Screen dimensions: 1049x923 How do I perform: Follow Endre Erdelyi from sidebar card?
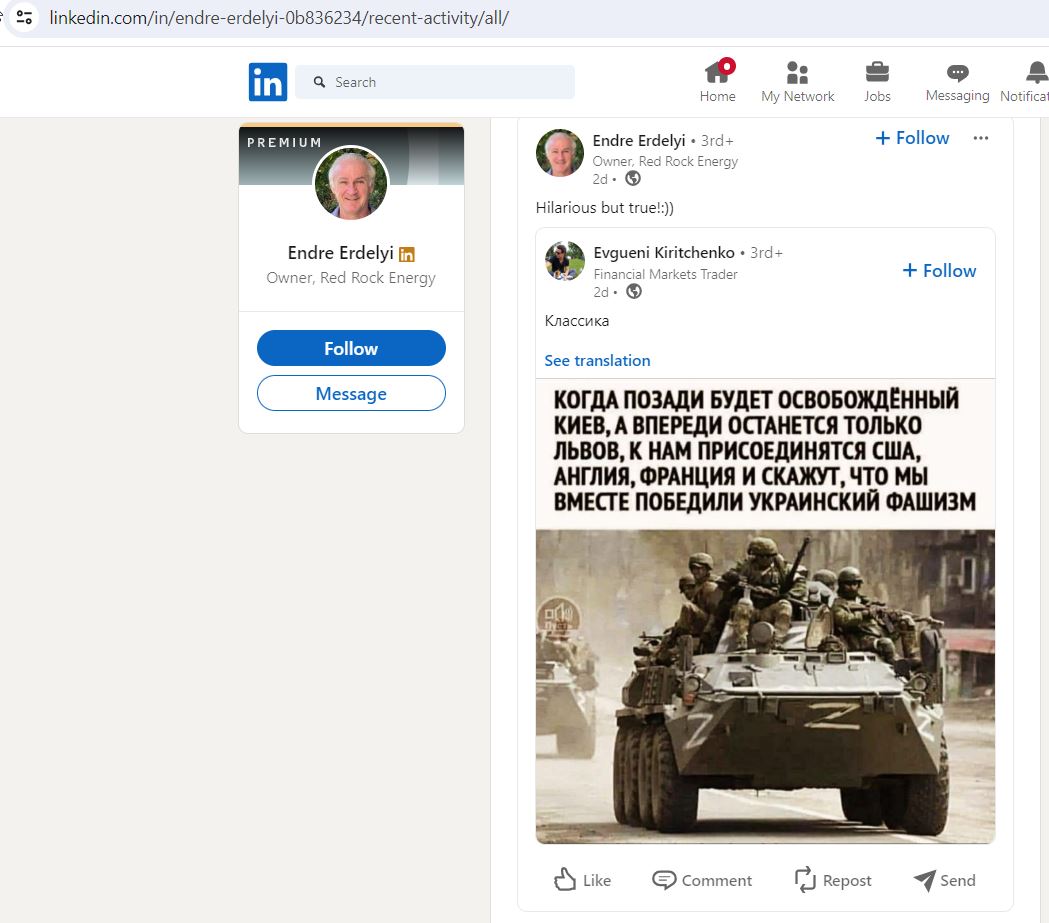[351, 348]
